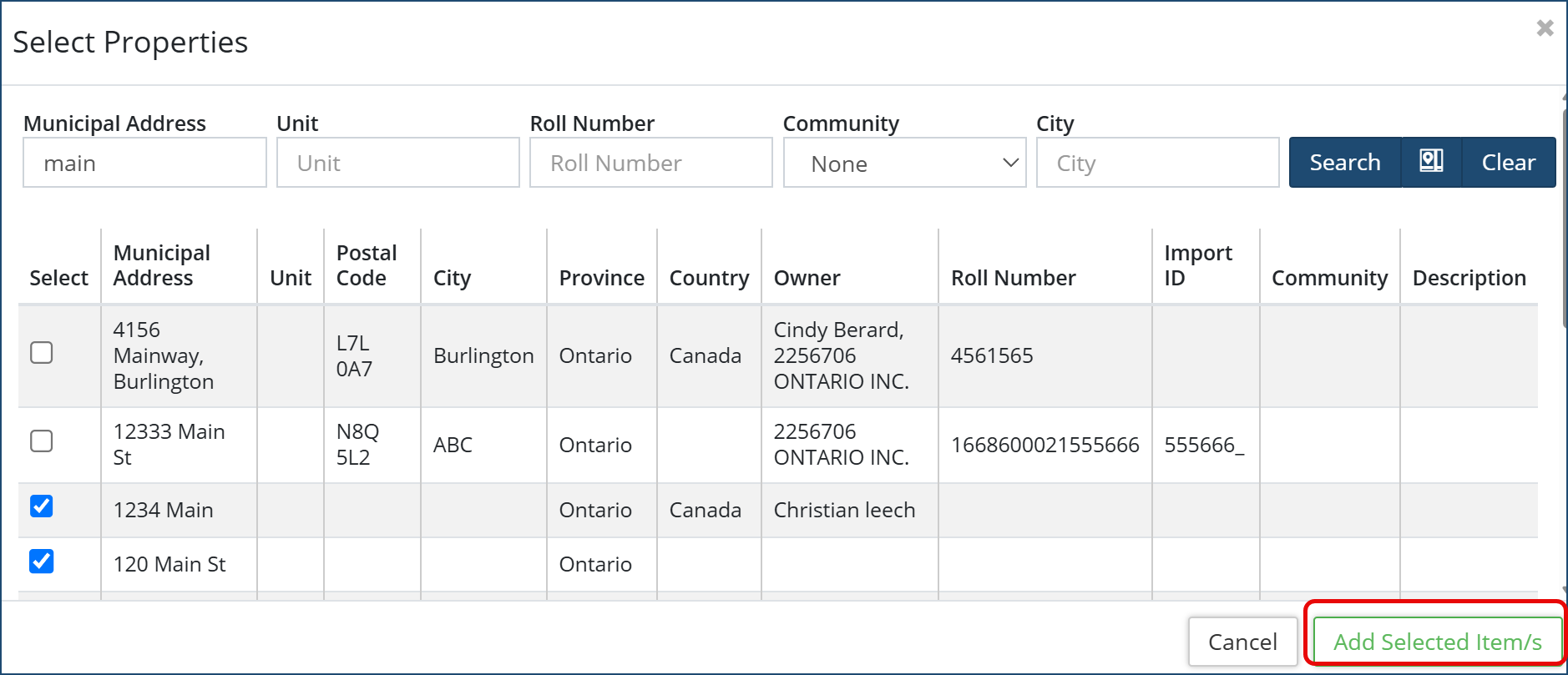
Task: Uncheck the 1234 Main property
Action: pyautogui.click(x=42, y=506)
